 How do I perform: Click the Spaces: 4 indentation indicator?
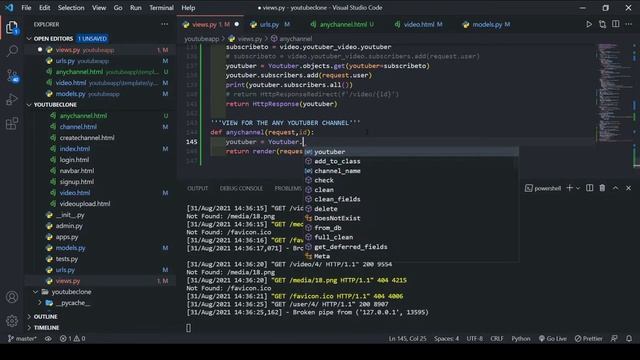(446, 338)
